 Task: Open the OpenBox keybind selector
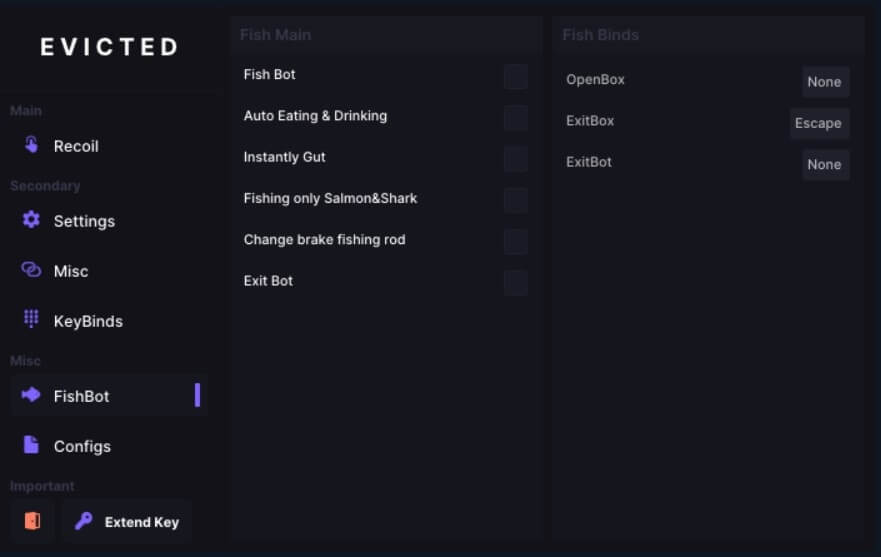824,82
